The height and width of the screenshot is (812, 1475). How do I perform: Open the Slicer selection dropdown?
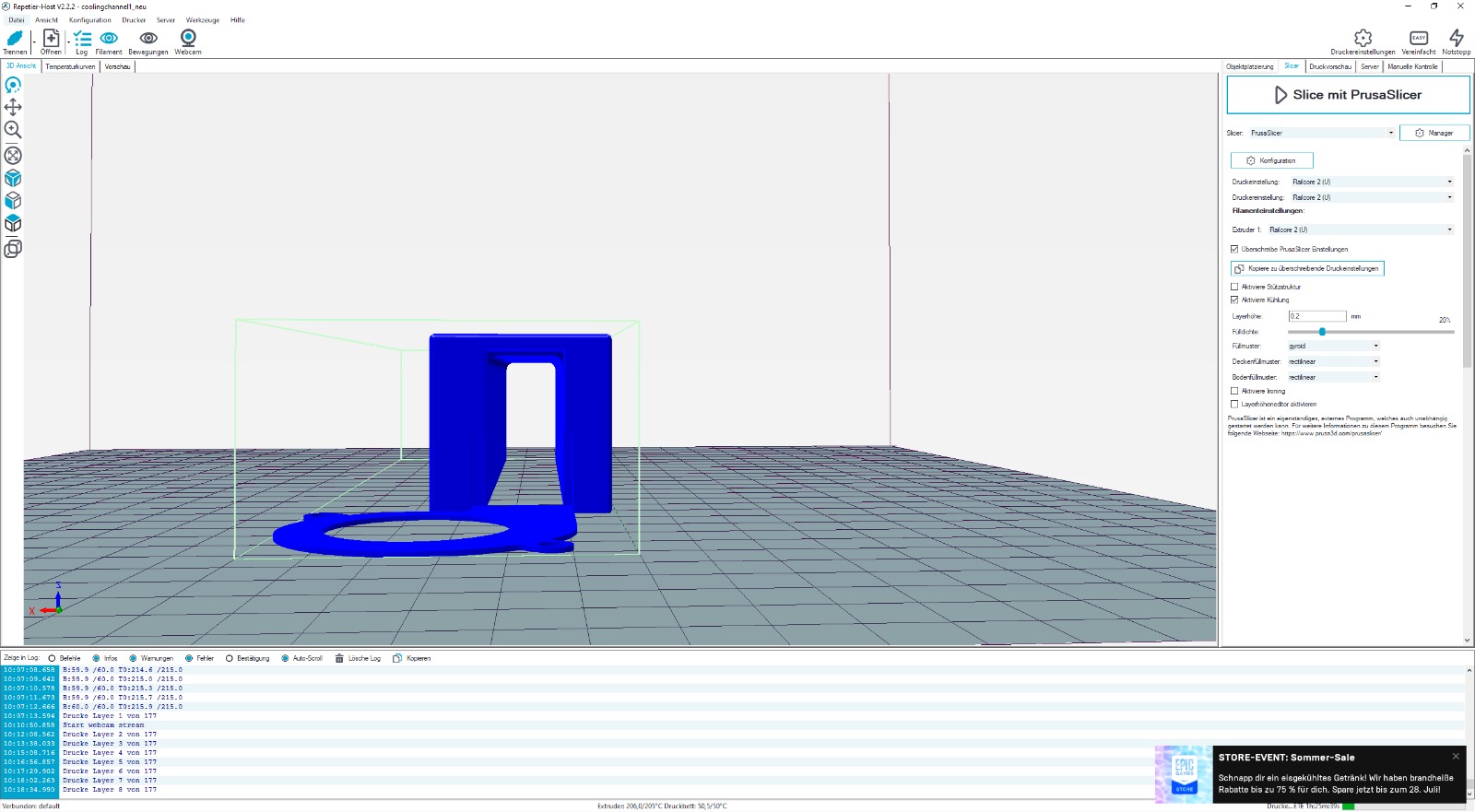pyautogui.click(x=1321, y=133)
